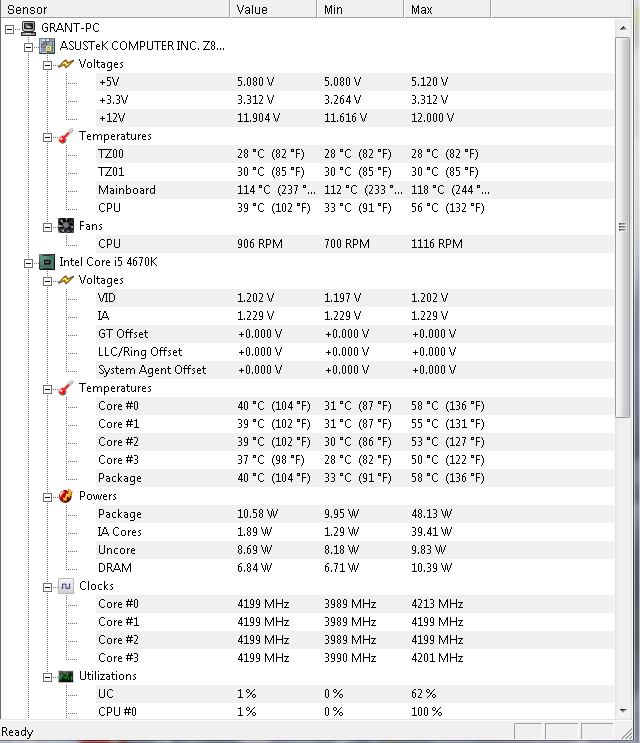The width and height of the screenshot is (640, 743).
Task: Collapse the CPU Voltages group
Action: pyautogui.click(x=47, y=281)
